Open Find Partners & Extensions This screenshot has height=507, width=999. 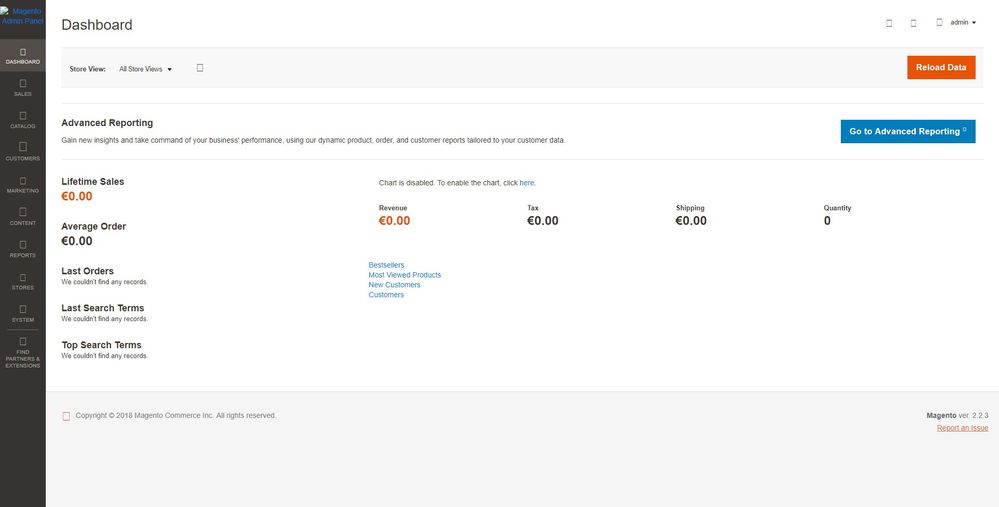[x=22, y=352]
